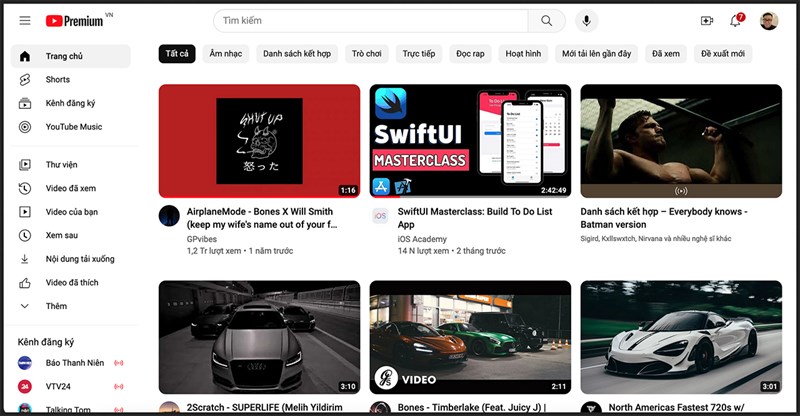Open the Batman workout mix thumbnail
800x416 pixels.
[x=681, y=141]
